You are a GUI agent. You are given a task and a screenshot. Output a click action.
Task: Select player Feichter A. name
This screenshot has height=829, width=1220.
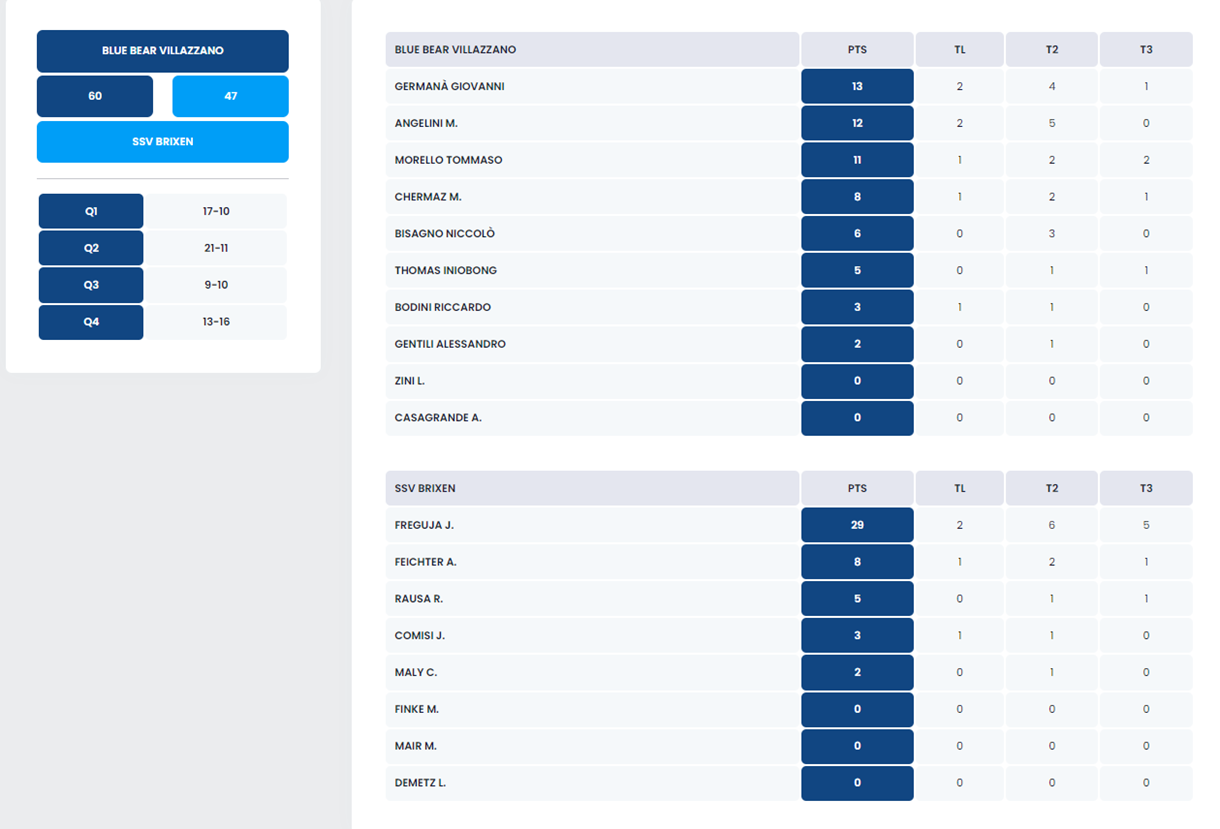tap(426, 562)
